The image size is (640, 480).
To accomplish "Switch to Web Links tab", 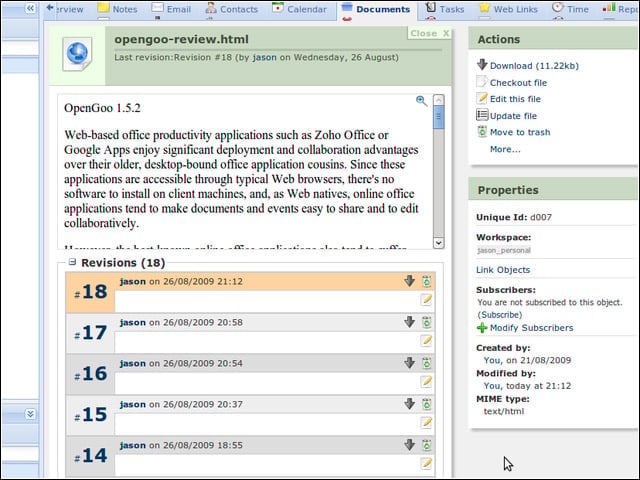I will (509, 9).
